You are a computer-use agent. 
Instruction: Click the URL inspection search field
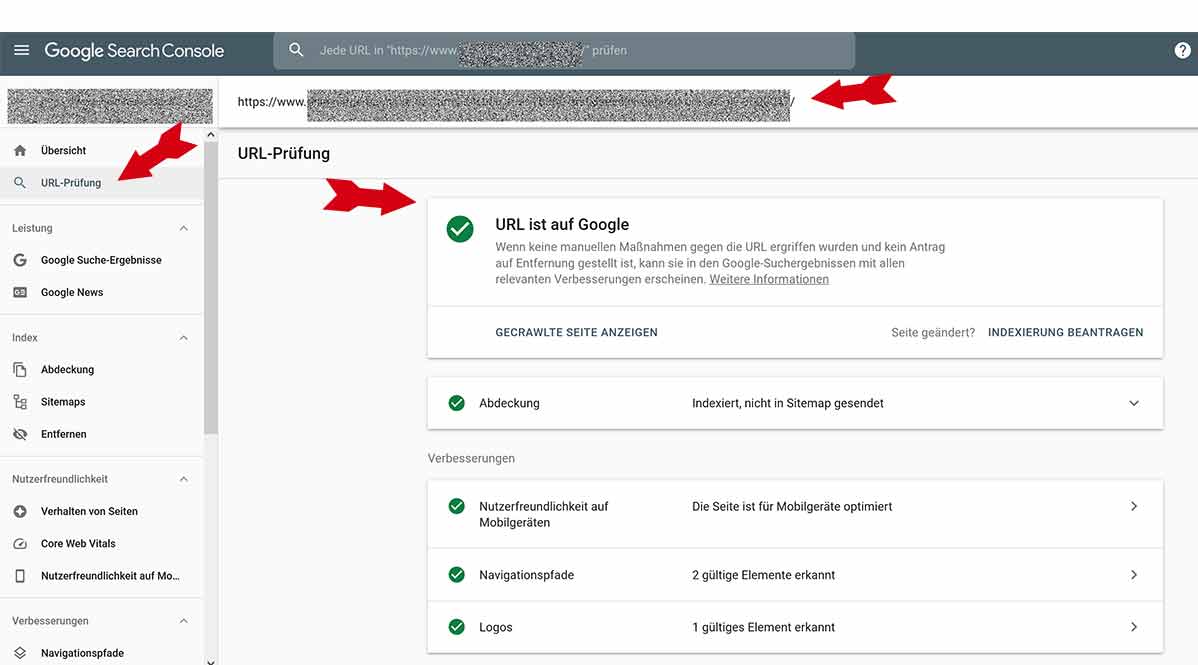564,50
